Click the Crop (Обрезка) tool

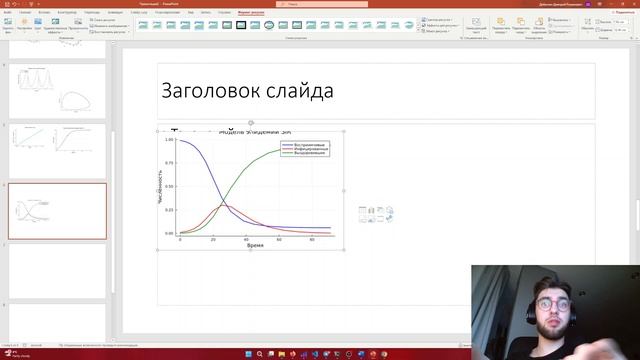click(587, 25)
